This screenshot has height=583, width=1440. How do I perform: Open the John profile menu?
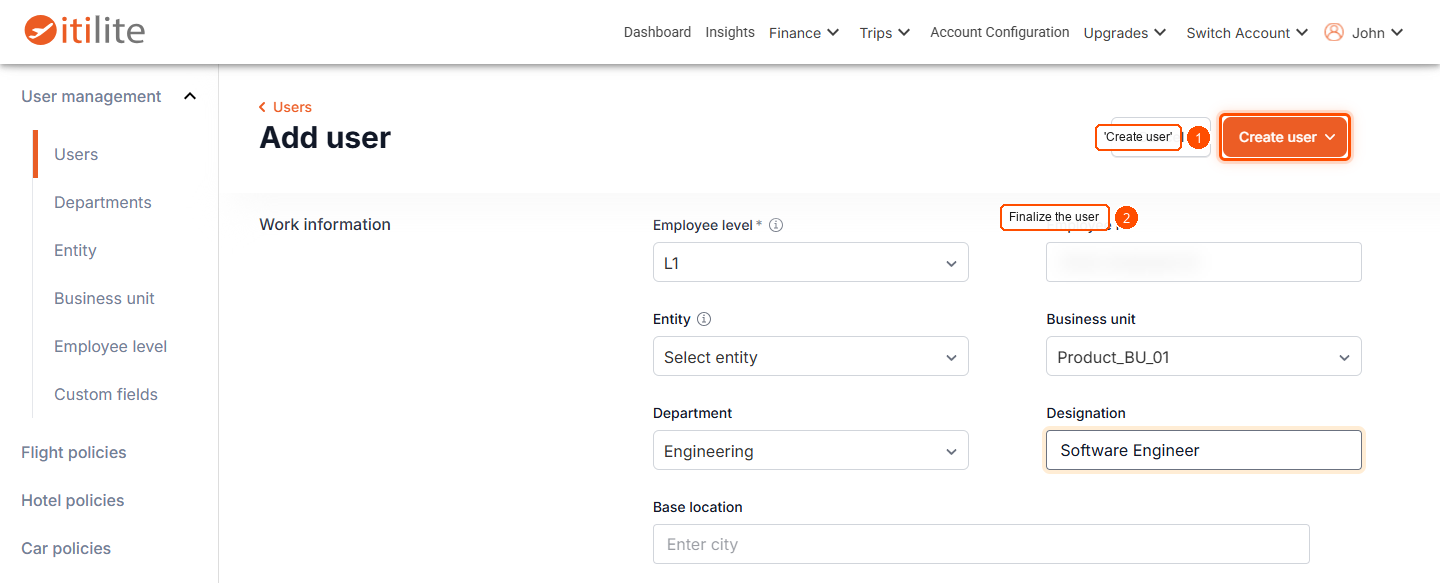pos(1377,32)
